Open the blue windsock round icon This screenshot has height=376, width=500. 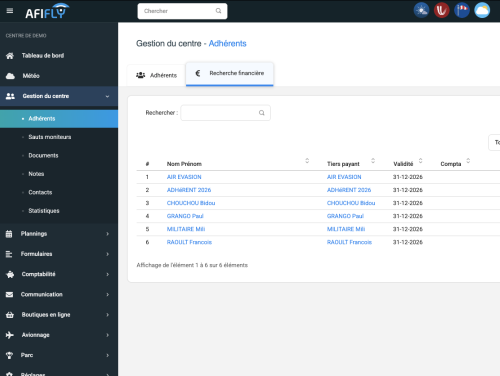tap(462, 10)
